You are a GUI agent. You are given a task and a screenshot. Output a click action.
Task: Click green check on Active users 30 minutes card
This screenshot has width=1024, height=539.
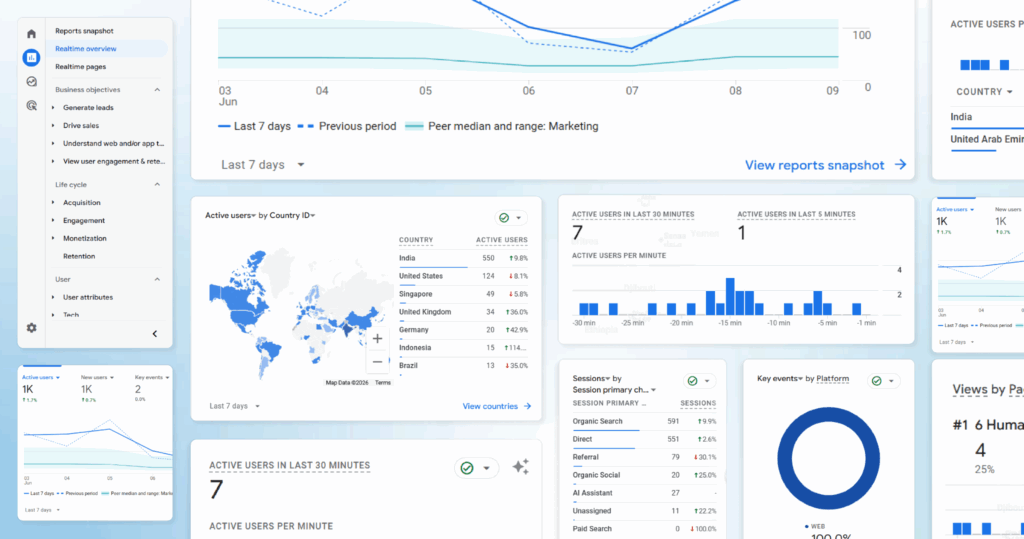(467, 468)
